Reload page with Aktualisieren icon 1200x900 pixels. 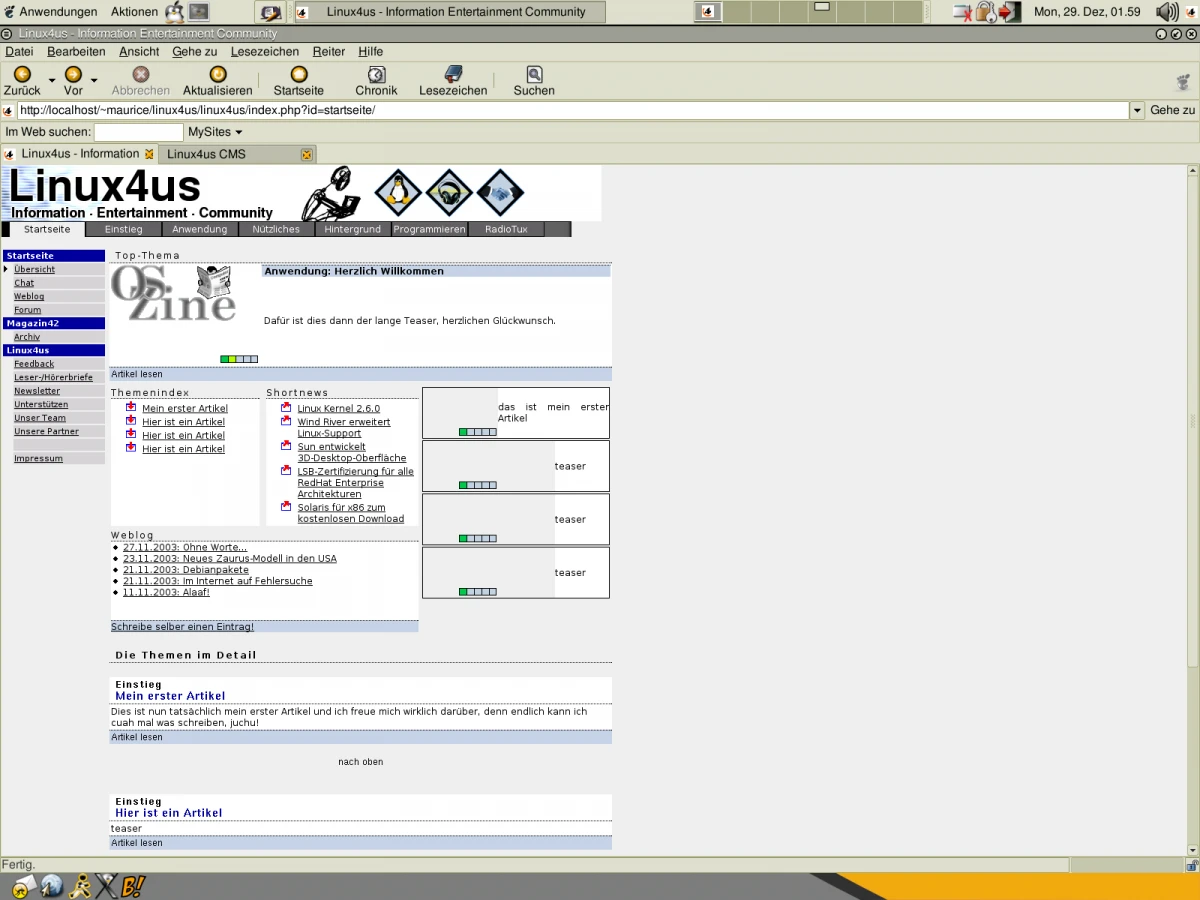tap(218, 74)
